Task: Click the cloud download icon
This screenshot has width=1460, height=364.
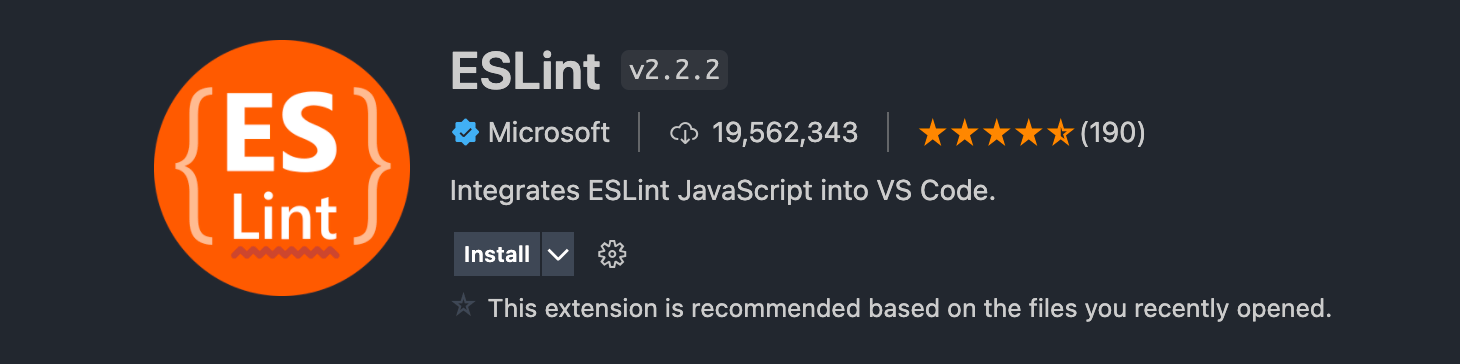Action: point(684,132)
